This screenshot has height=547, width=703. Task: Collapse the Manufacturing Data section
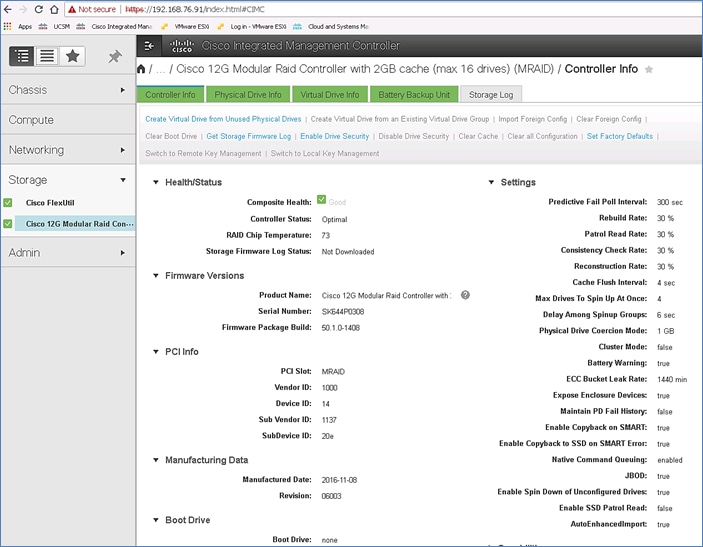[156, 460]
